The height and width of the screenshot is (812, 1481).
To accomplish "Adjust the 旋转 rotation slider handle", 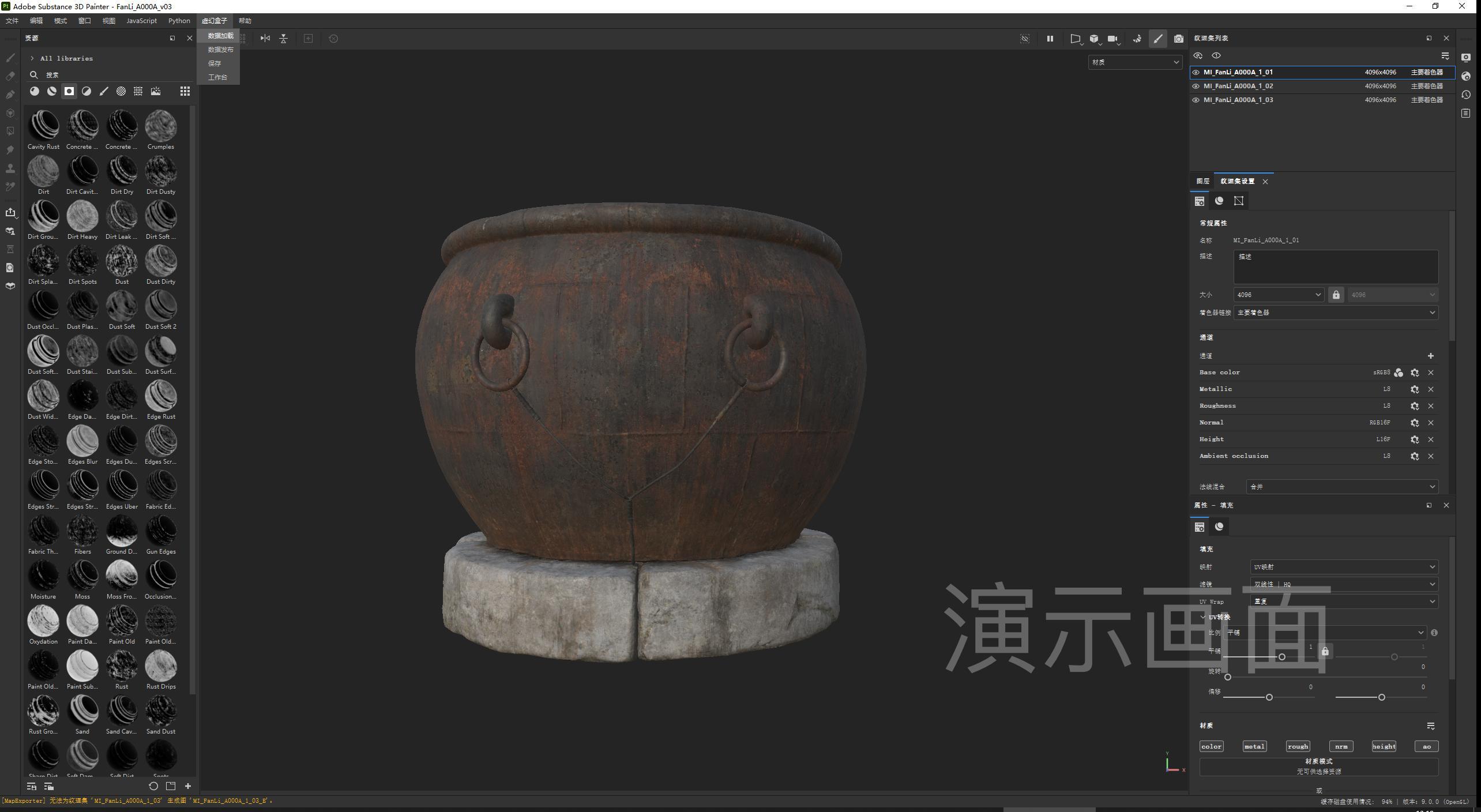I will pos(1228,677).
